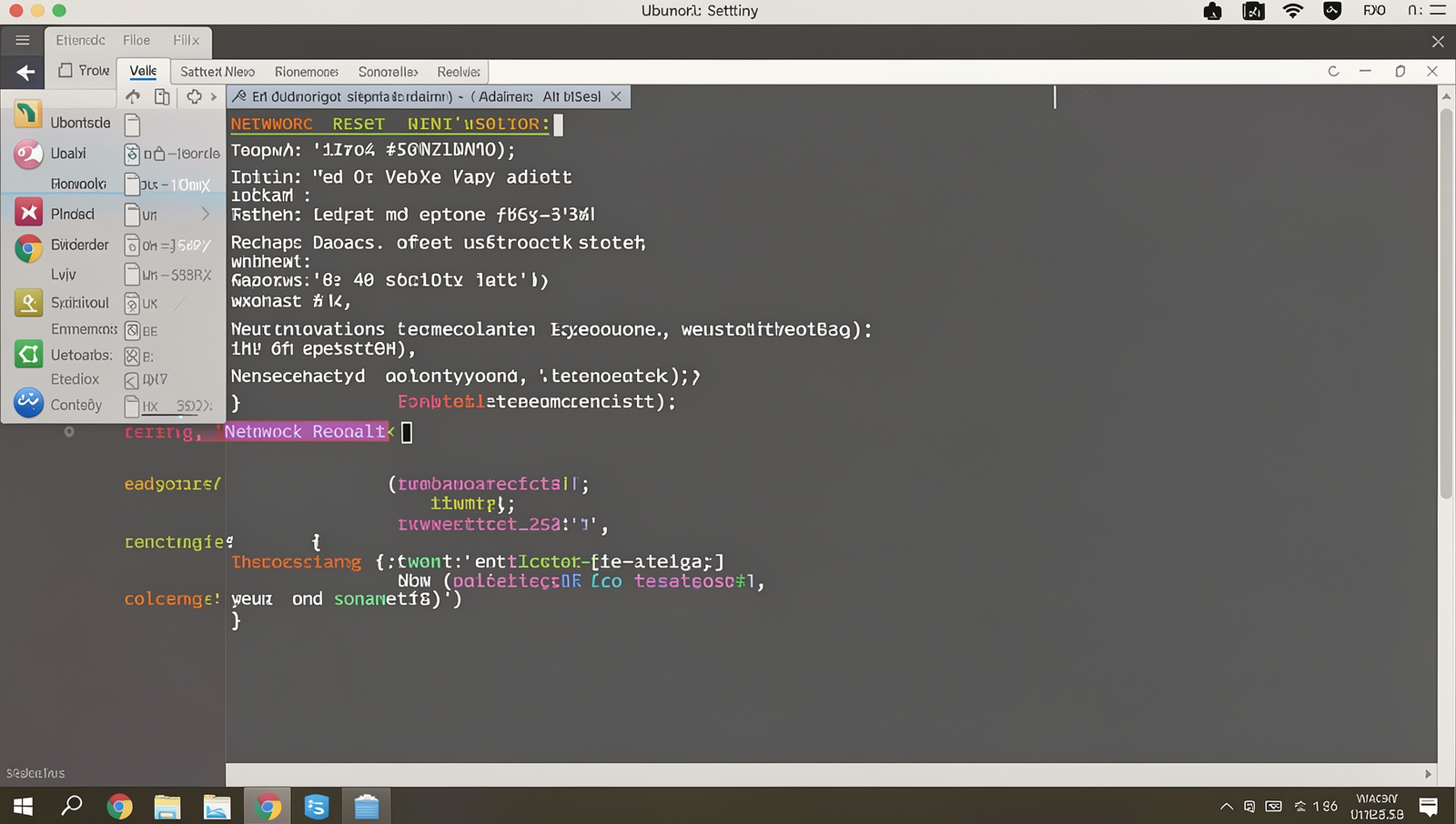Click the highlighted Netnwock Reonalt text
The width and height of the screenshot is (1456, 824).
pyautogui.click(x=305, y=431)
